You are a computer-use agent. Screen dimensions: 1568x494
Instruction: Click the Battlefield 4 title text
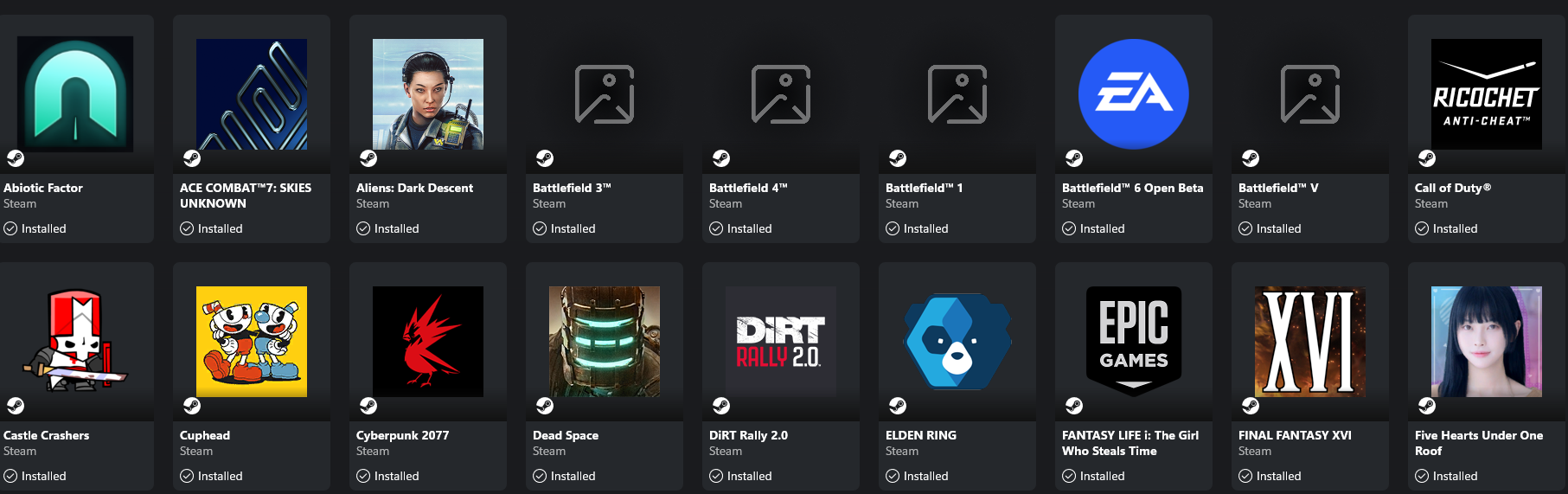pos(748,188)
